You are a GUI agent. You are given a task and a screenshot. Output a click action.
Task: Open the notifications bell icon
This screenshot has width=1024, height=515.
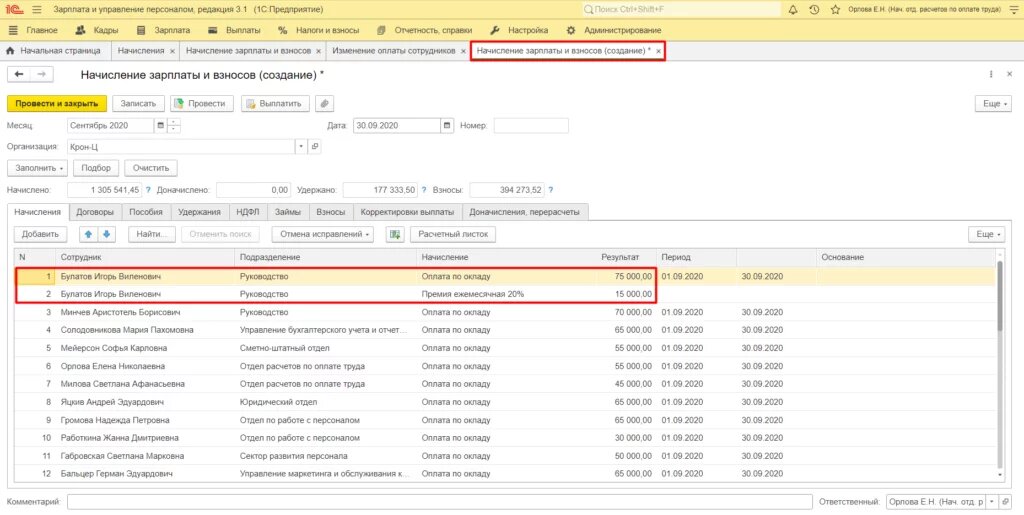click(793, 10)
